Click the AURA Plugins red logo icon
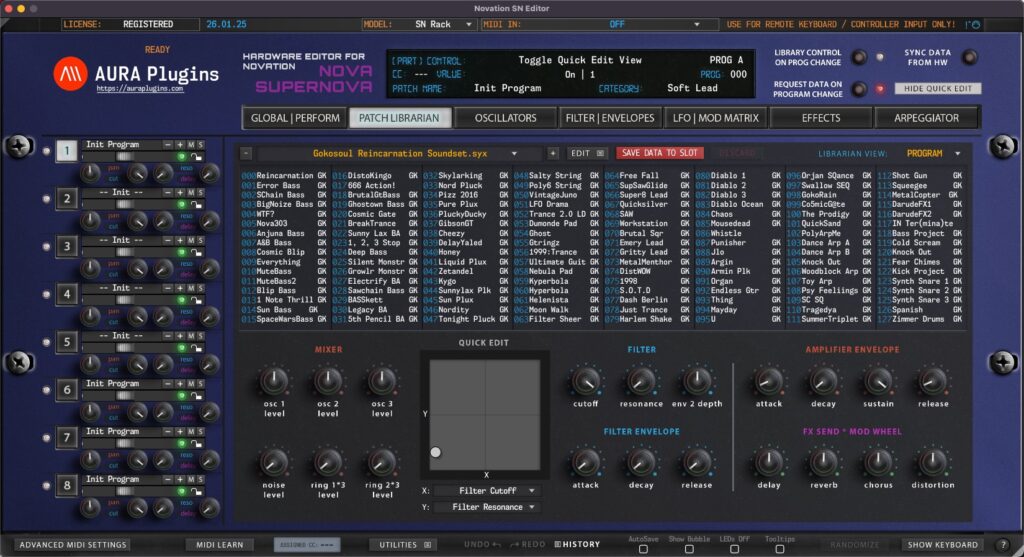1024x557 pixels. point(70,73)
